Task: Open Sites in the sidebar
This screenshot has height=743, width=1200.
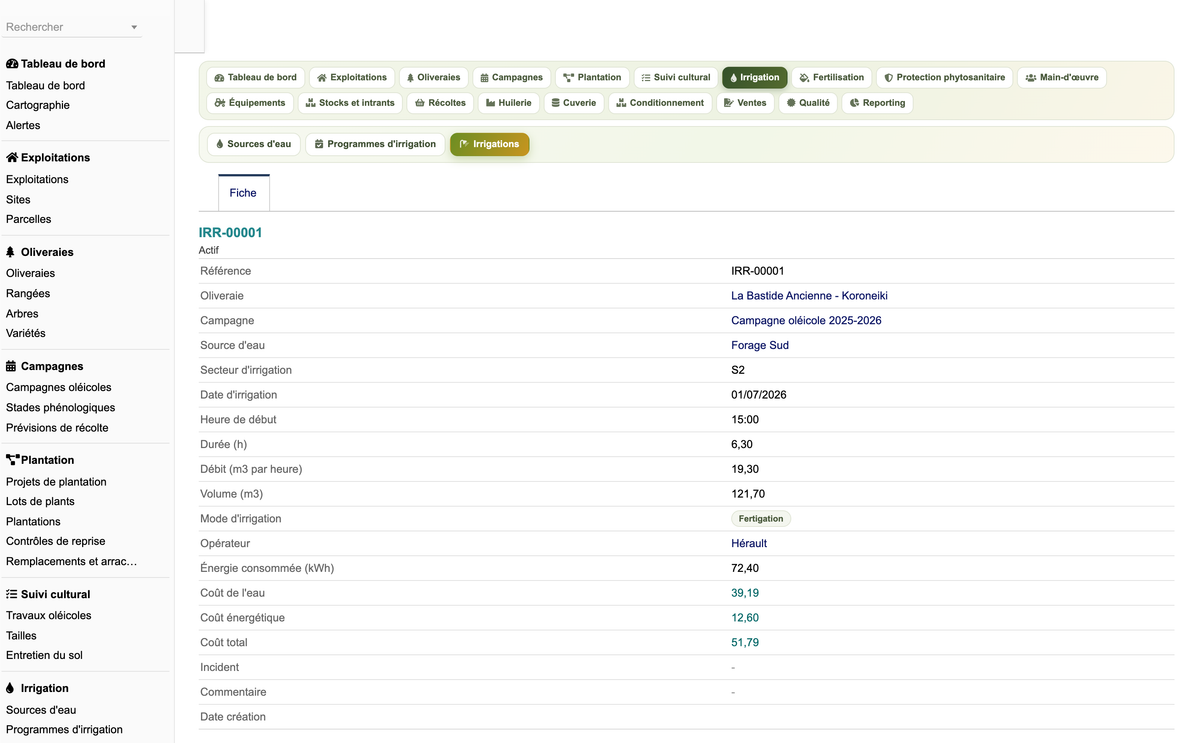Action: pyautogui.click(x=18, y=199)
